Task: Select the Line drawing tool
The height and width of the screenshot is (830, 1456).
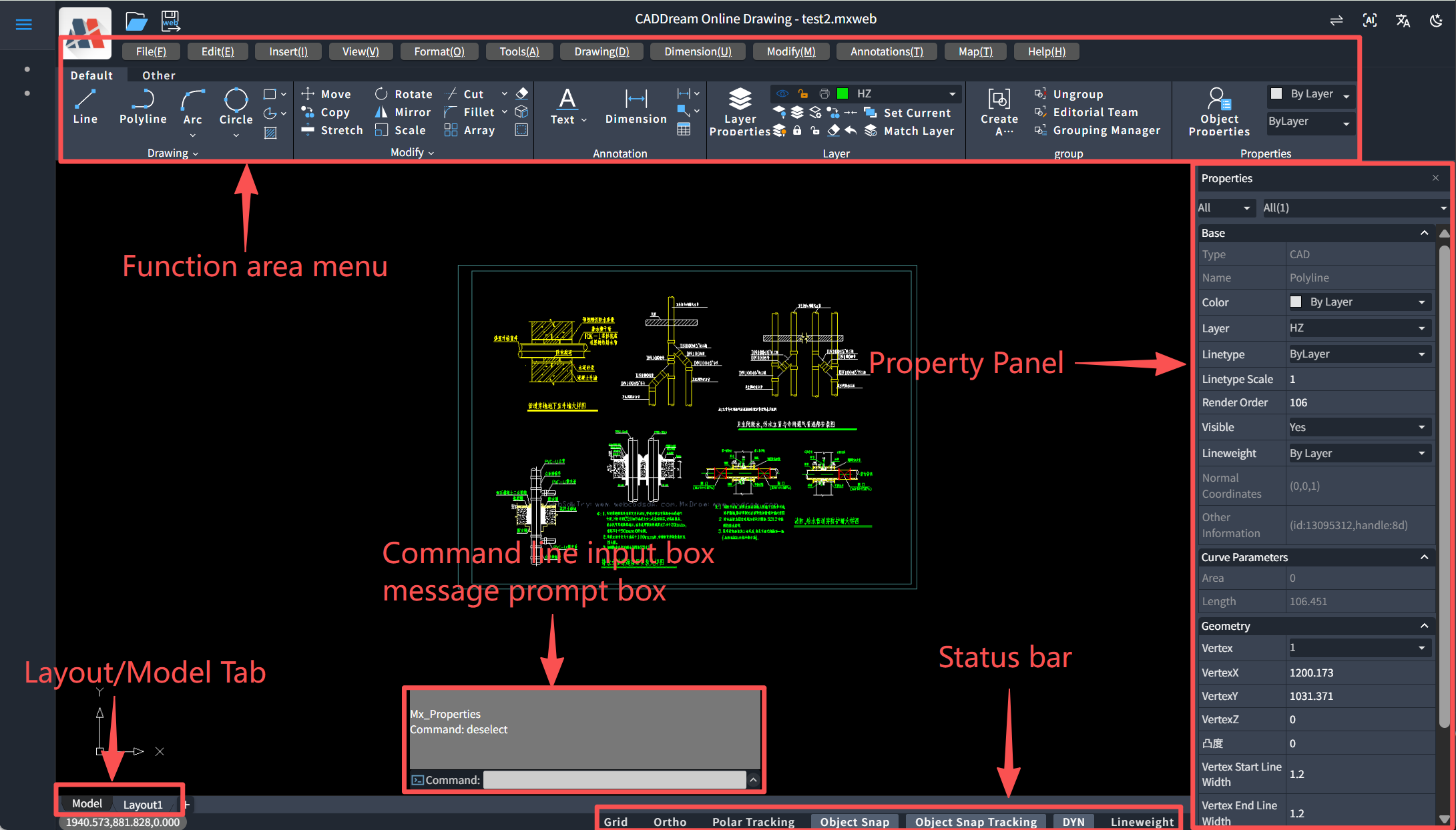Action: tap(85, 107)
